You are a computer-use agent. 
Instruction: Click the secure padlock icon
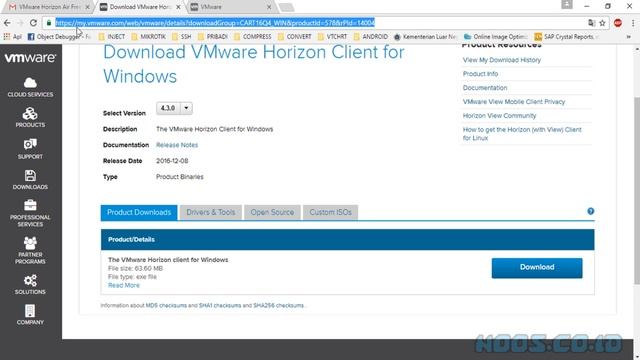[49, 23]
